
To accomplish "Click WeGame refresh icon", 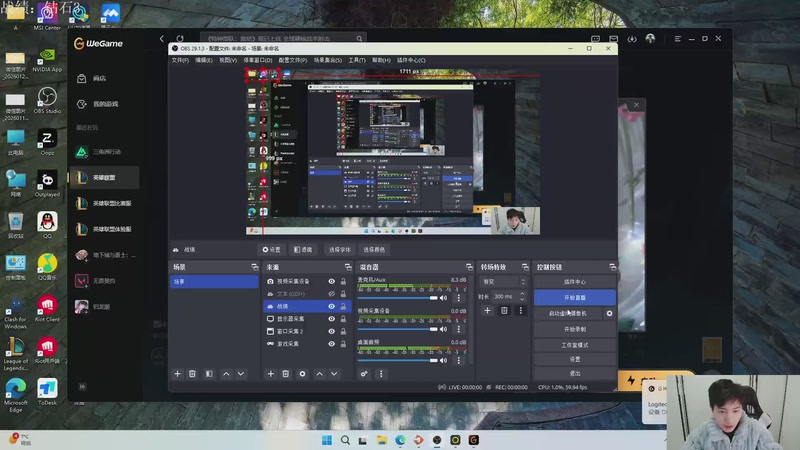I will (x=180, y=39).
